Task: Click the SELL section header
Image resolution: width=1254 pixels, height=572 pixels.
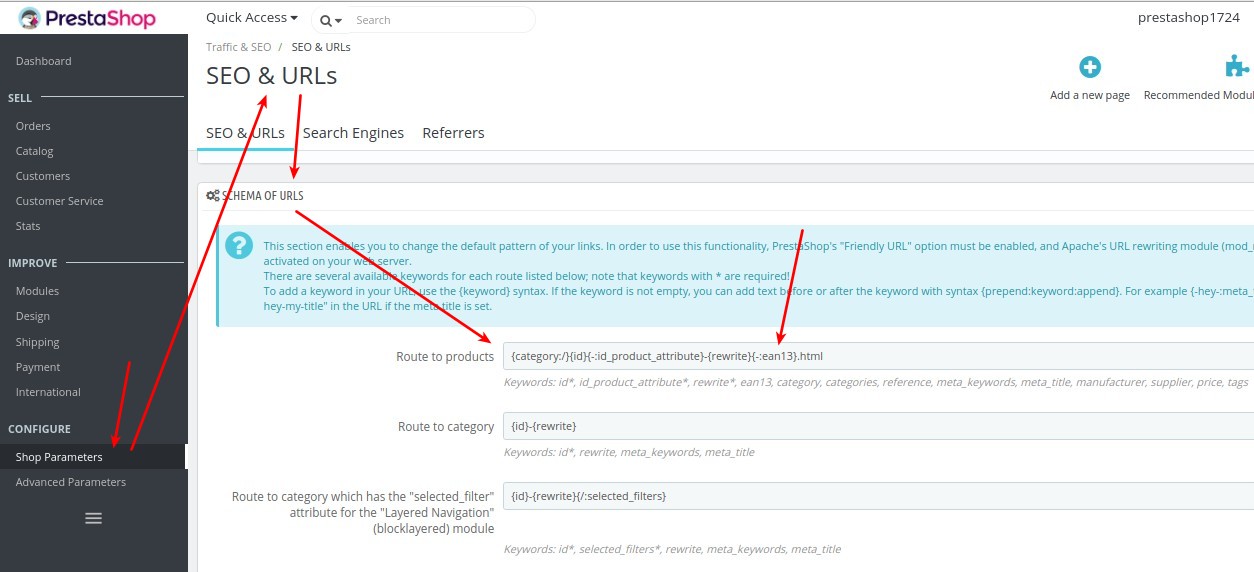Action: (20, 98)
